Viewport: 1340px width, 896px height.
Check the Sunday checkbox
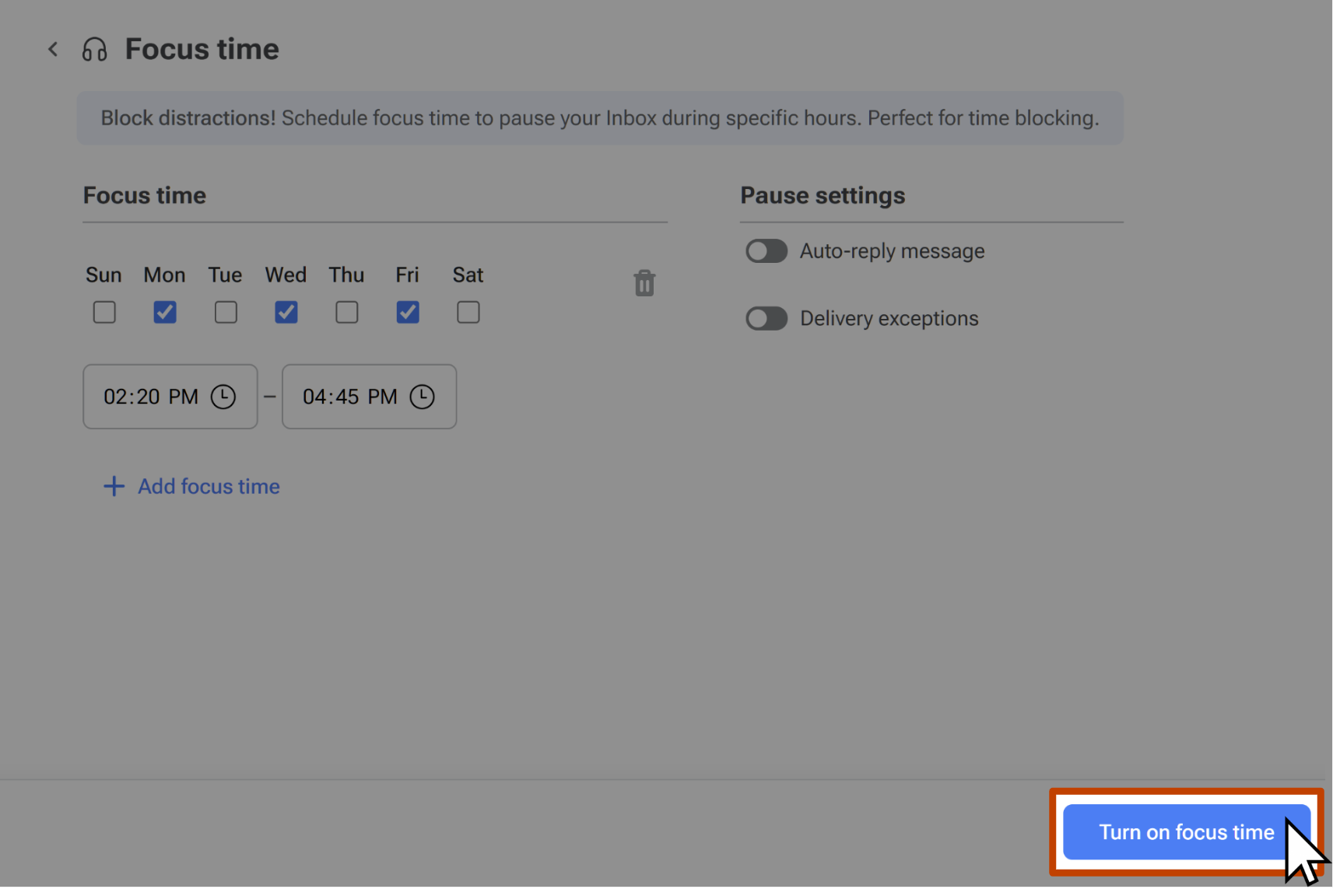tap(103, 312)
